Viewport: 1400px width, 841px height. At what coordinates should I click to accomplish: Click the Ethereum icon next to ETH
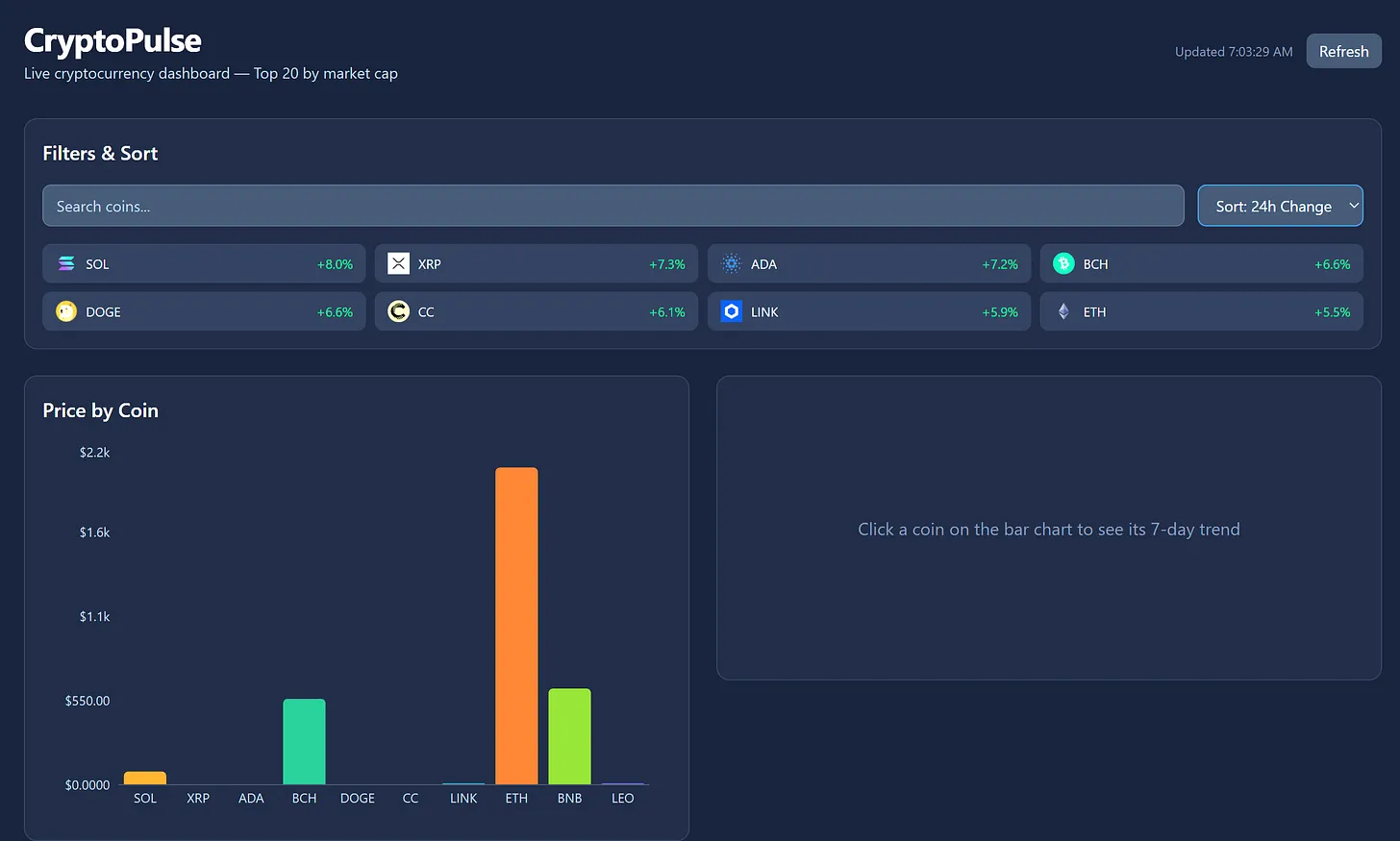pos(1062,311)
